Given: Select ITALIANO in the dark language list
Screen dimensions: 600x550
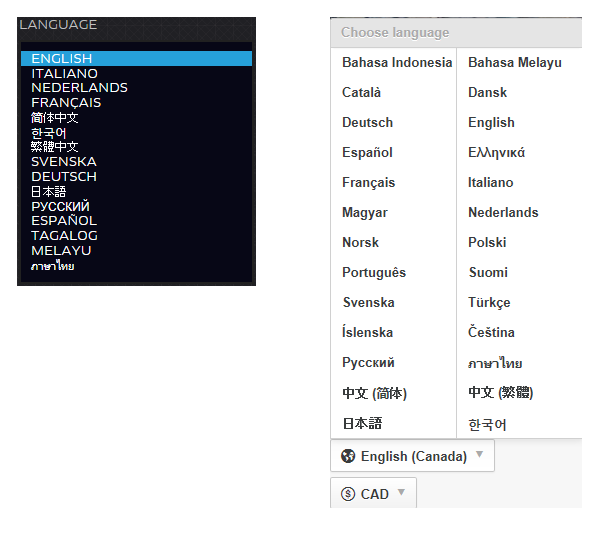Looking at the screenshot, I should coord(64,73).
